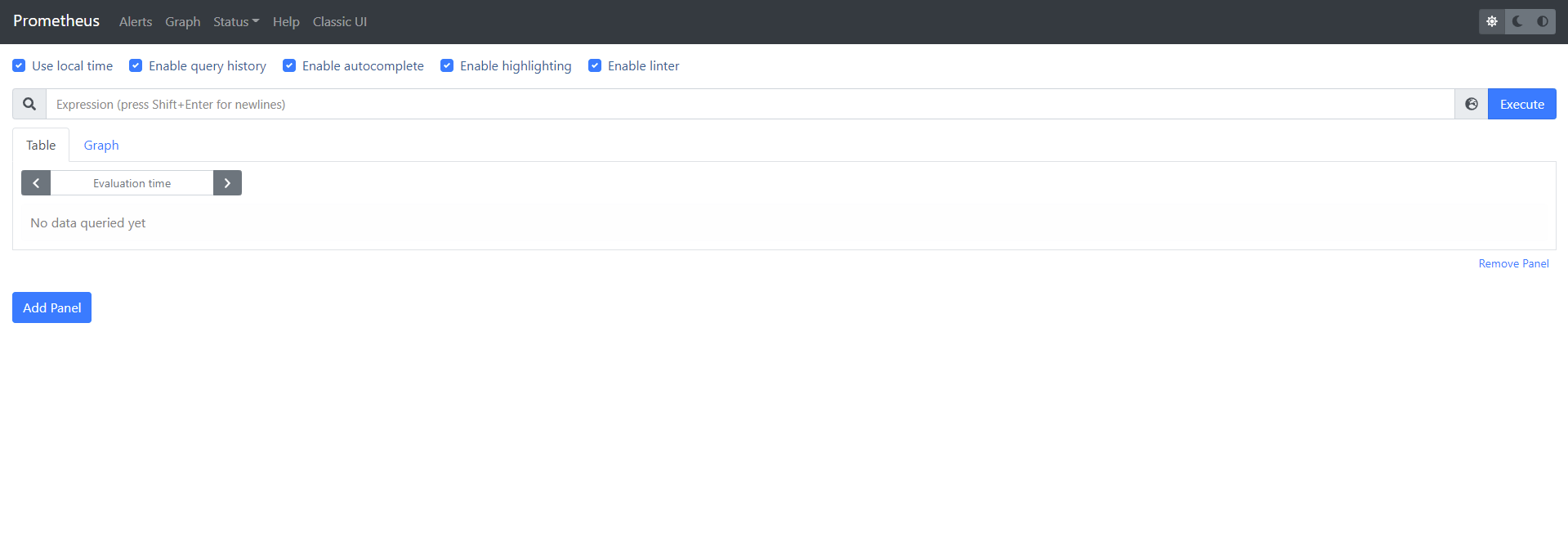Image resolution: width=1568 pixels, height=543 pixels.
Task: Turn off Enable highlighting
Action: [x=447, y=65]
